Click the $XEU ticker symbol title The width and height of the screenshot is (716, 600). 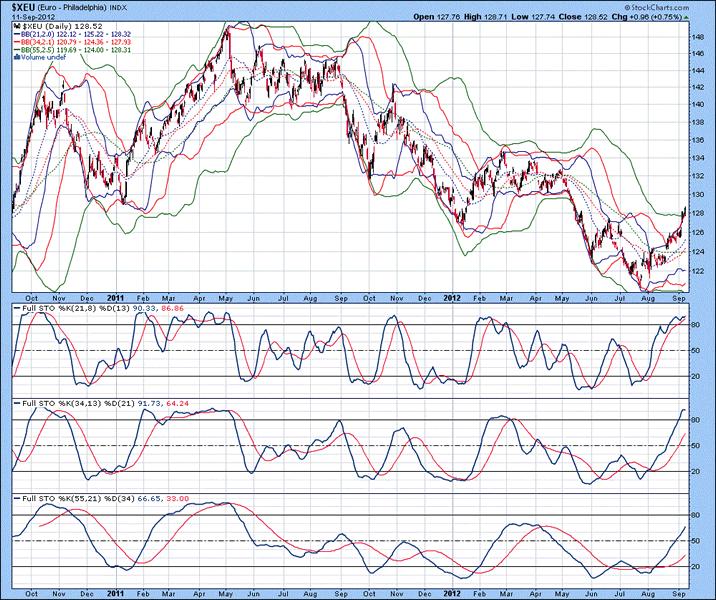(22, 6)
